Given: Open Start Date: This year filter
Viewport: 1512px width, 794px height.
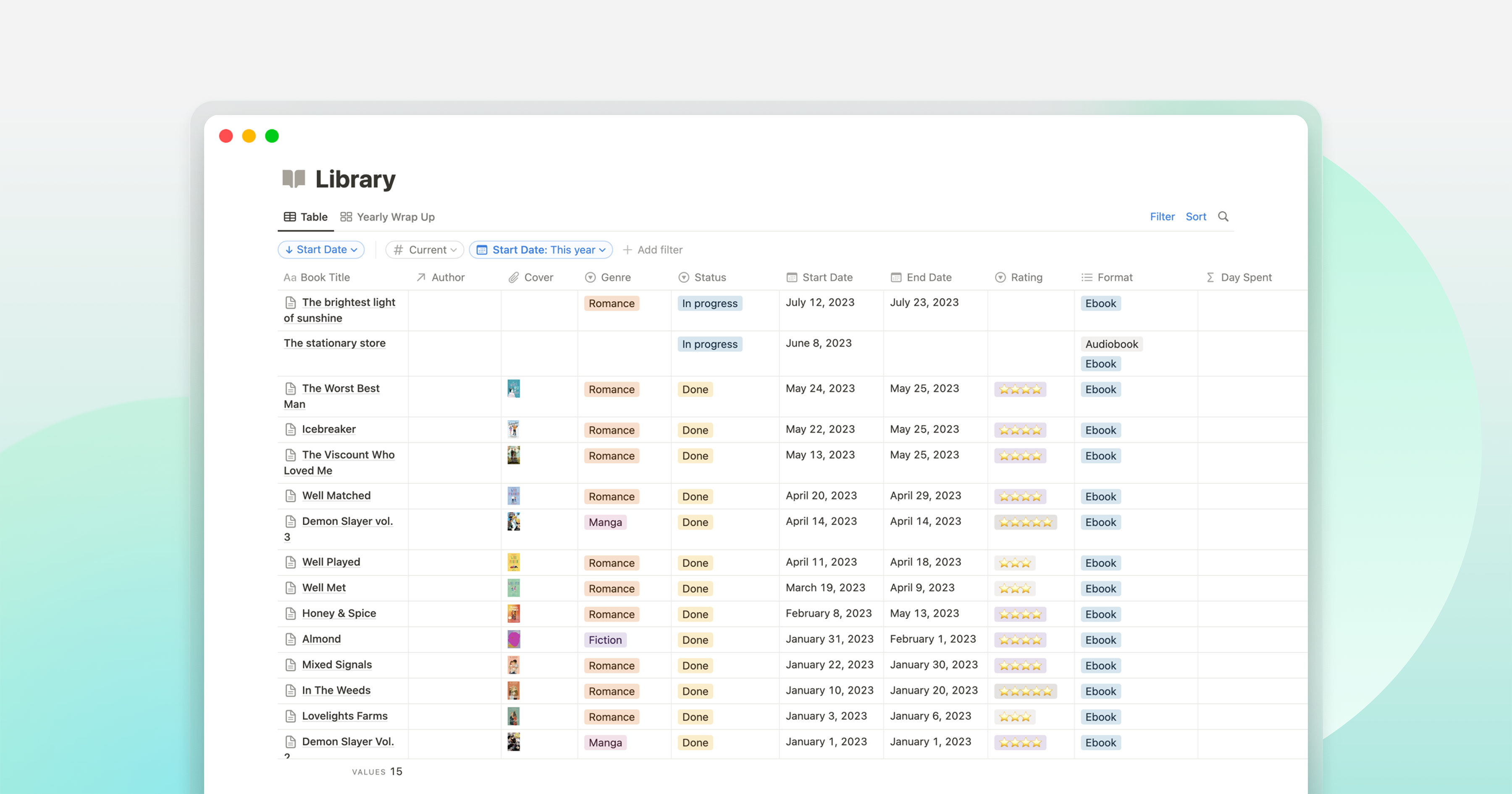Looking at the screenshot, I should point(541,250).
